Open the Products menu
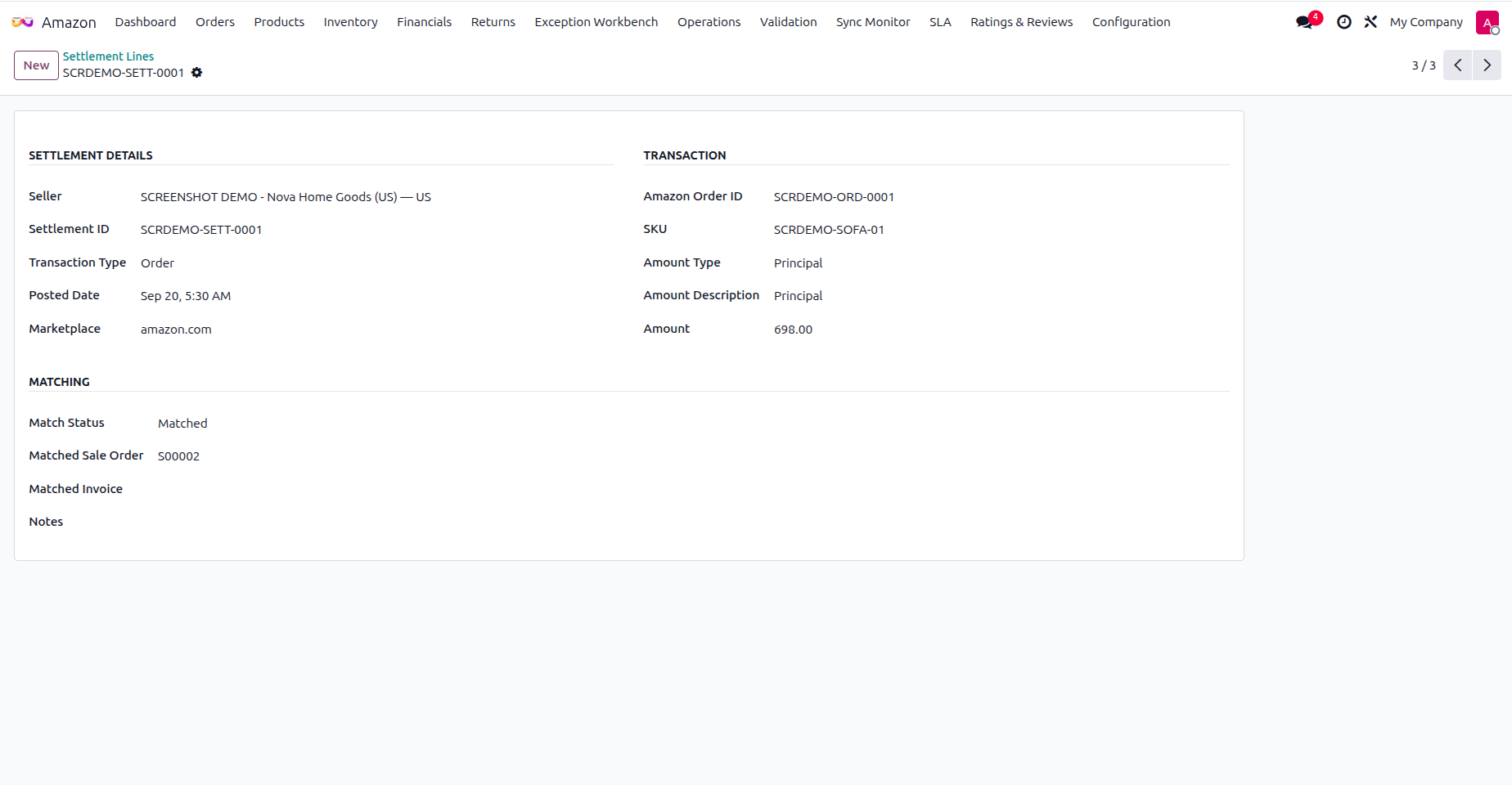The height and width of the screenshot is (785, 1512). (x=279, y=22)
